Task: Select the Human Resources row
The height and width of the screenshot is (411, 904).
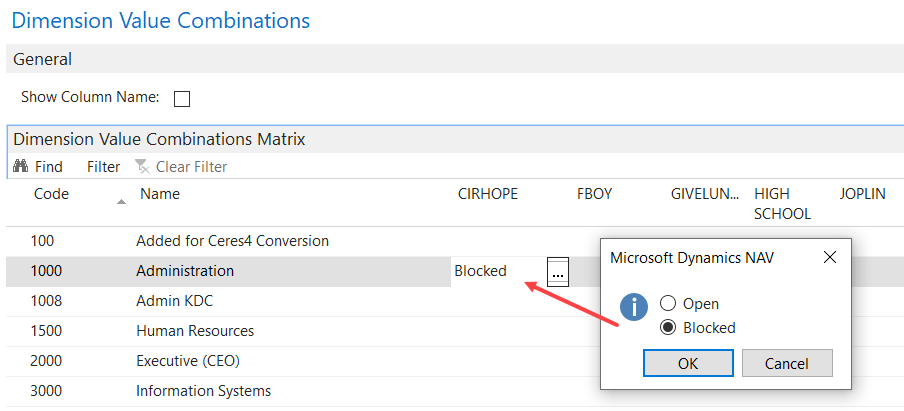Action: coord(195,331)
